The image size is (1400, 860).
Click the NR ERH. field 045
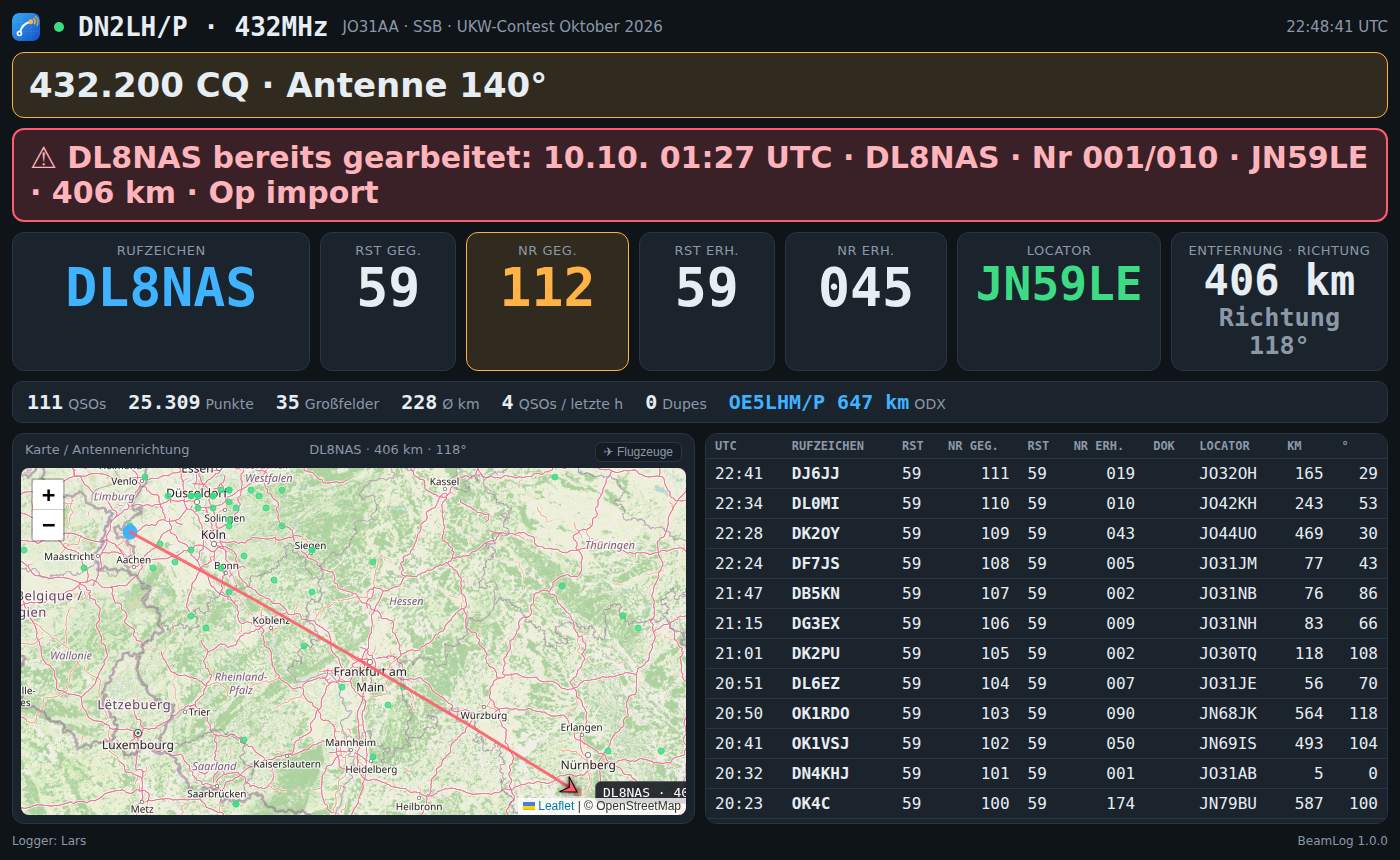click(866, 301)
